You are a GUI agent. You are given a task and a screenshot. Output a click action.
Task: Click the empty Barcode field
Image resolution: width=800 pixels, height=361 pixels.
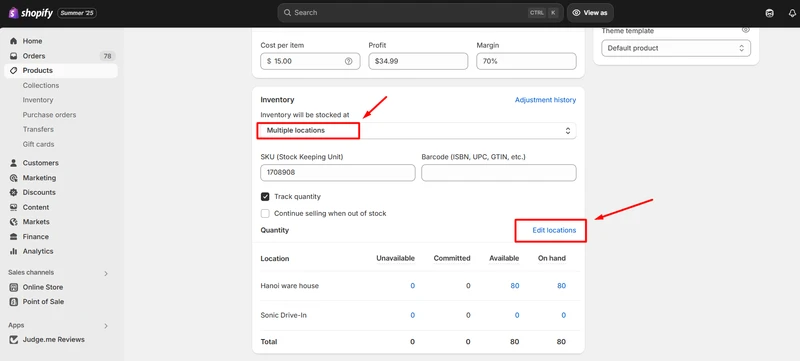(x=499, y=173)
